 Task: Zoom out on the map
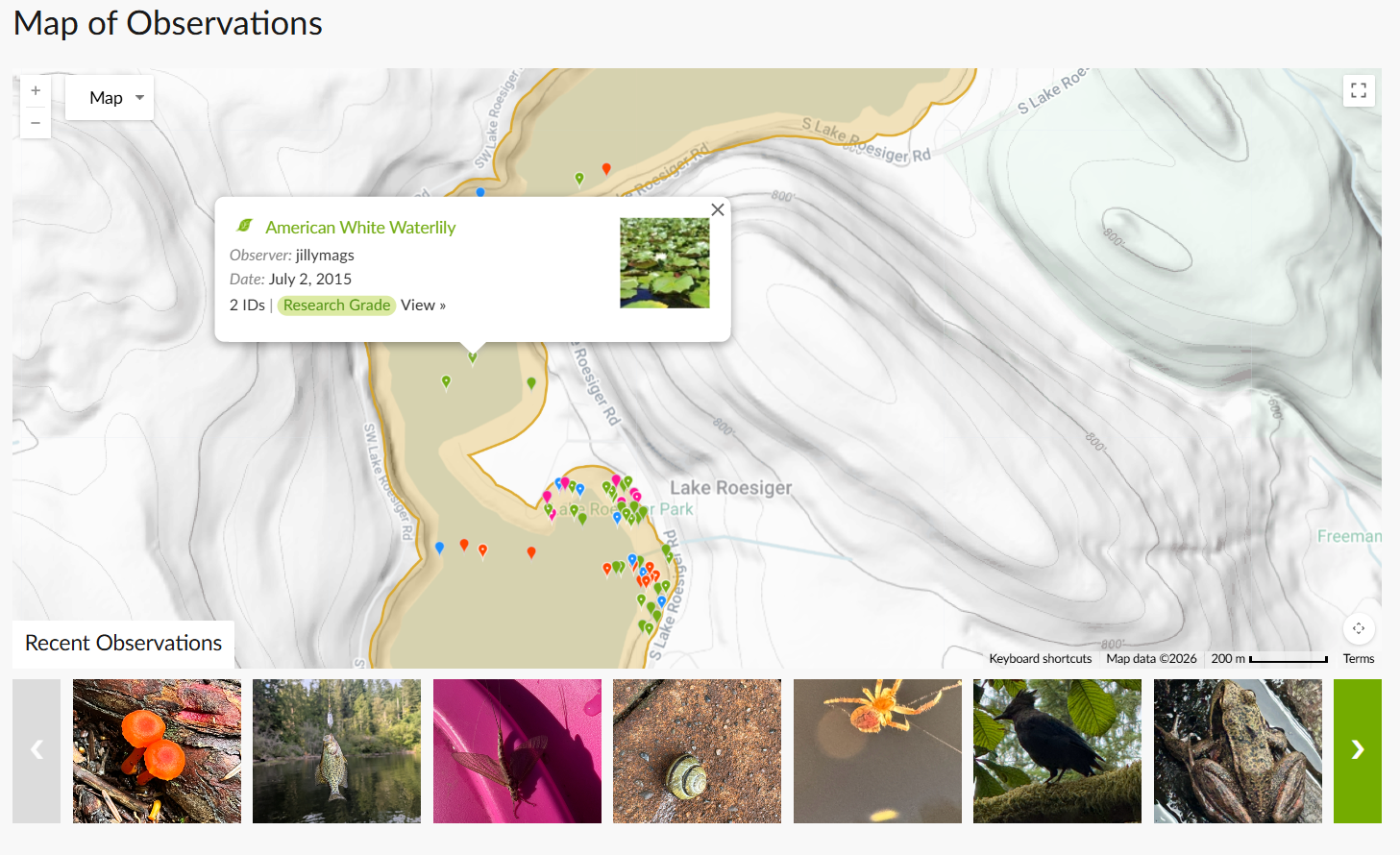point(36,123)
